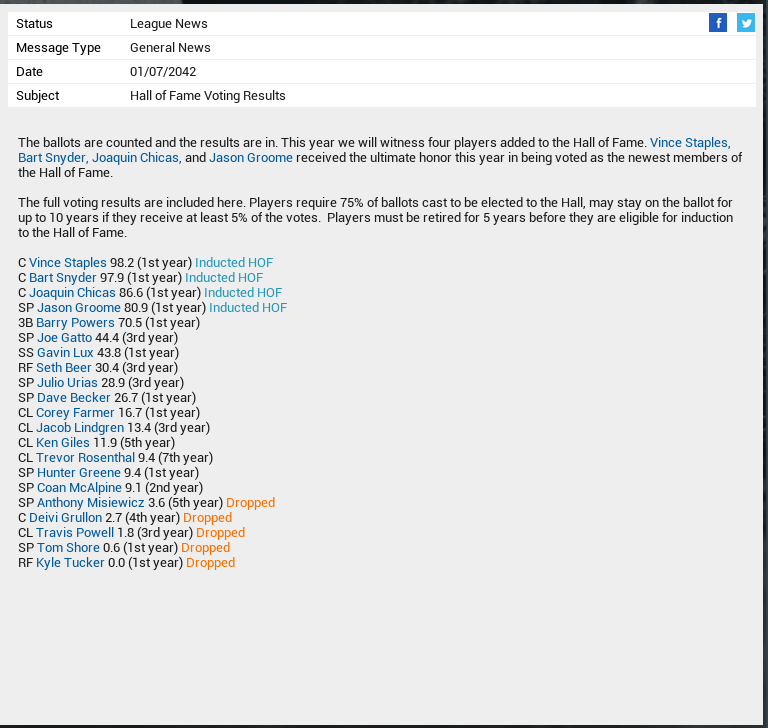Open Joe Gatto's player page
The width and height of the screenshot is (768, 728).
(x=64, y=338)
